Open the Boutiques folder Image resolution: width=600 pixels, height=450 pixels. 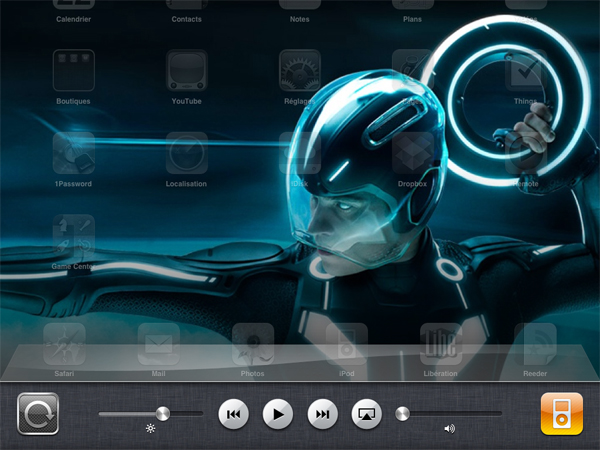(73, 70)
